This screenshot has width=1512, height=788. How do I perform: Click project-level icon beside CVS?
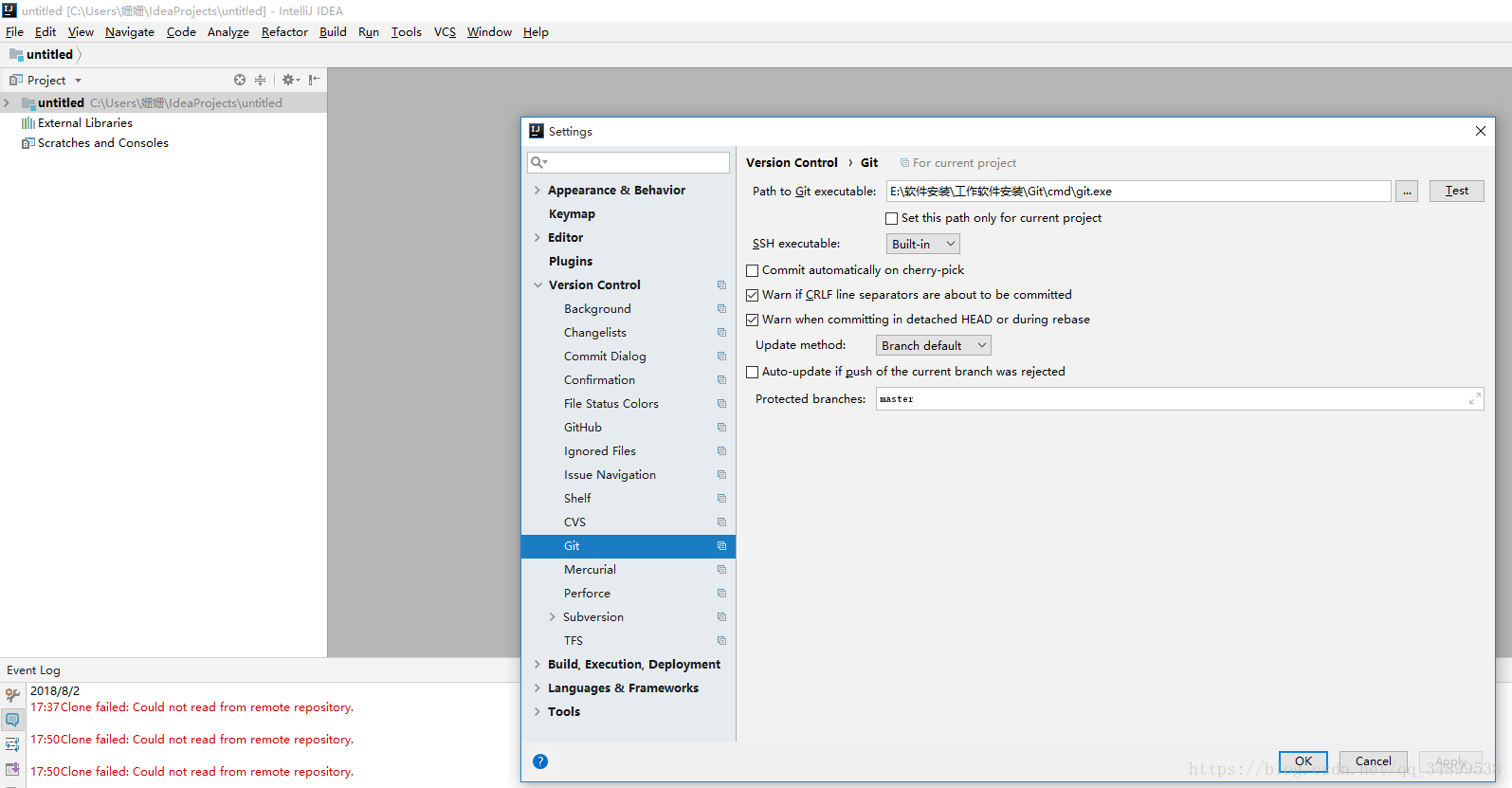pyautogui.click(x=721, y=522)
